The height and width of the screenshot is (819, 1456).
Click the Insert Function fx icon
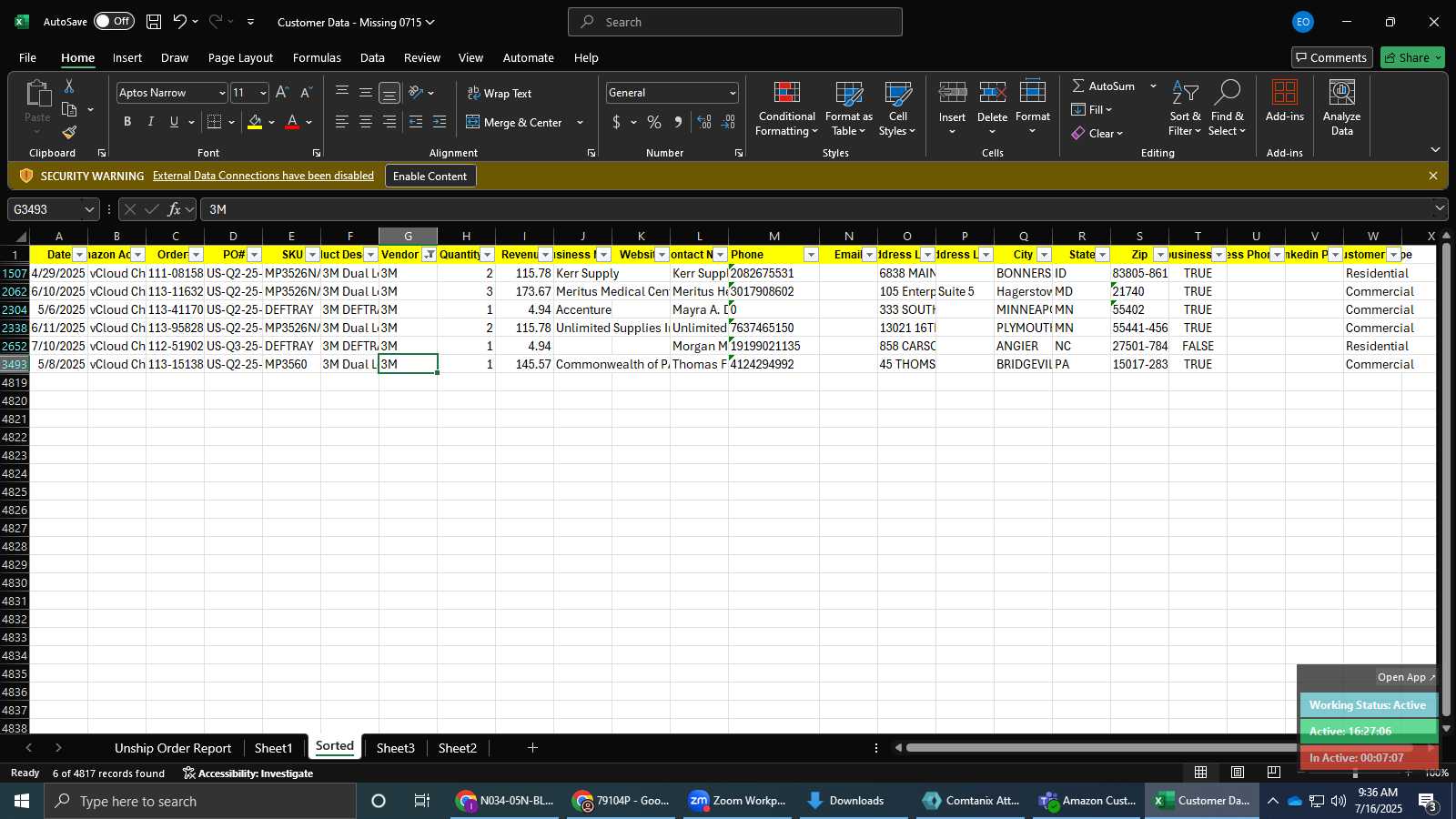[174, 209]
